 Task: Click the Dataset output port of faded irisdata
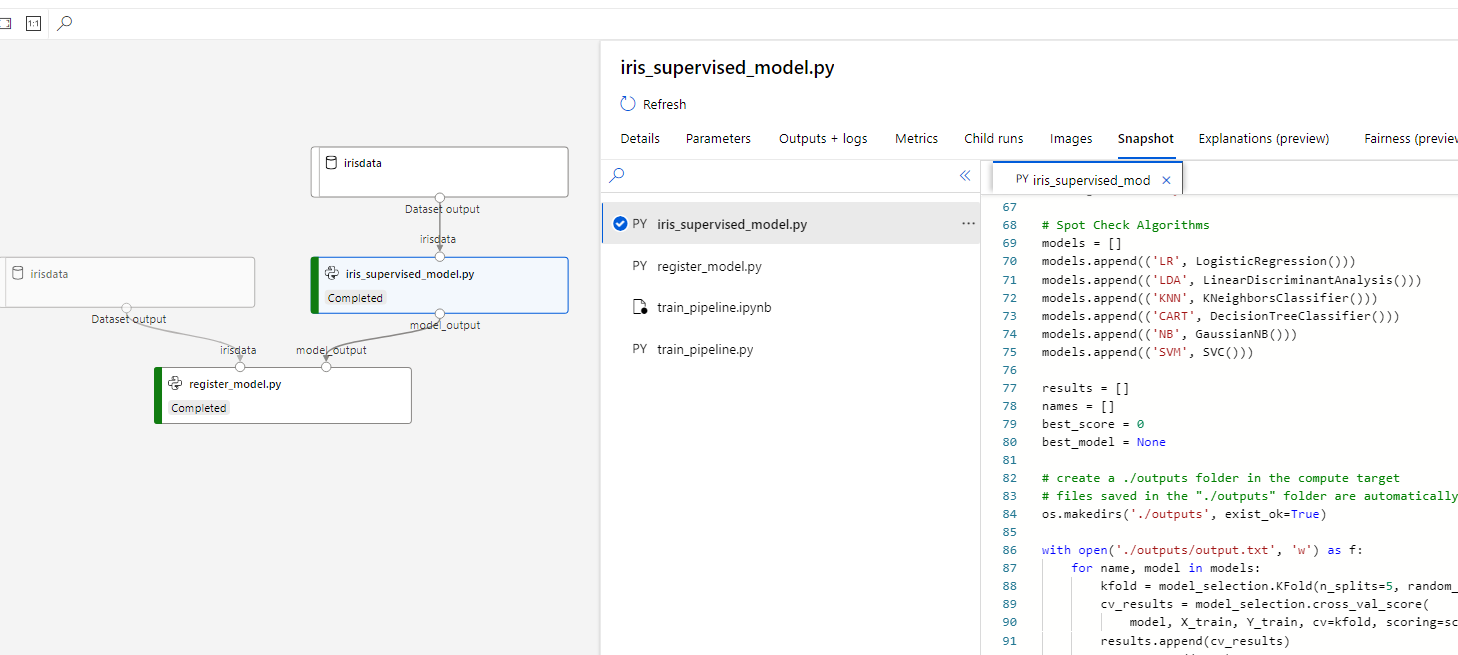pyautogui.click(x=126, y=307)
